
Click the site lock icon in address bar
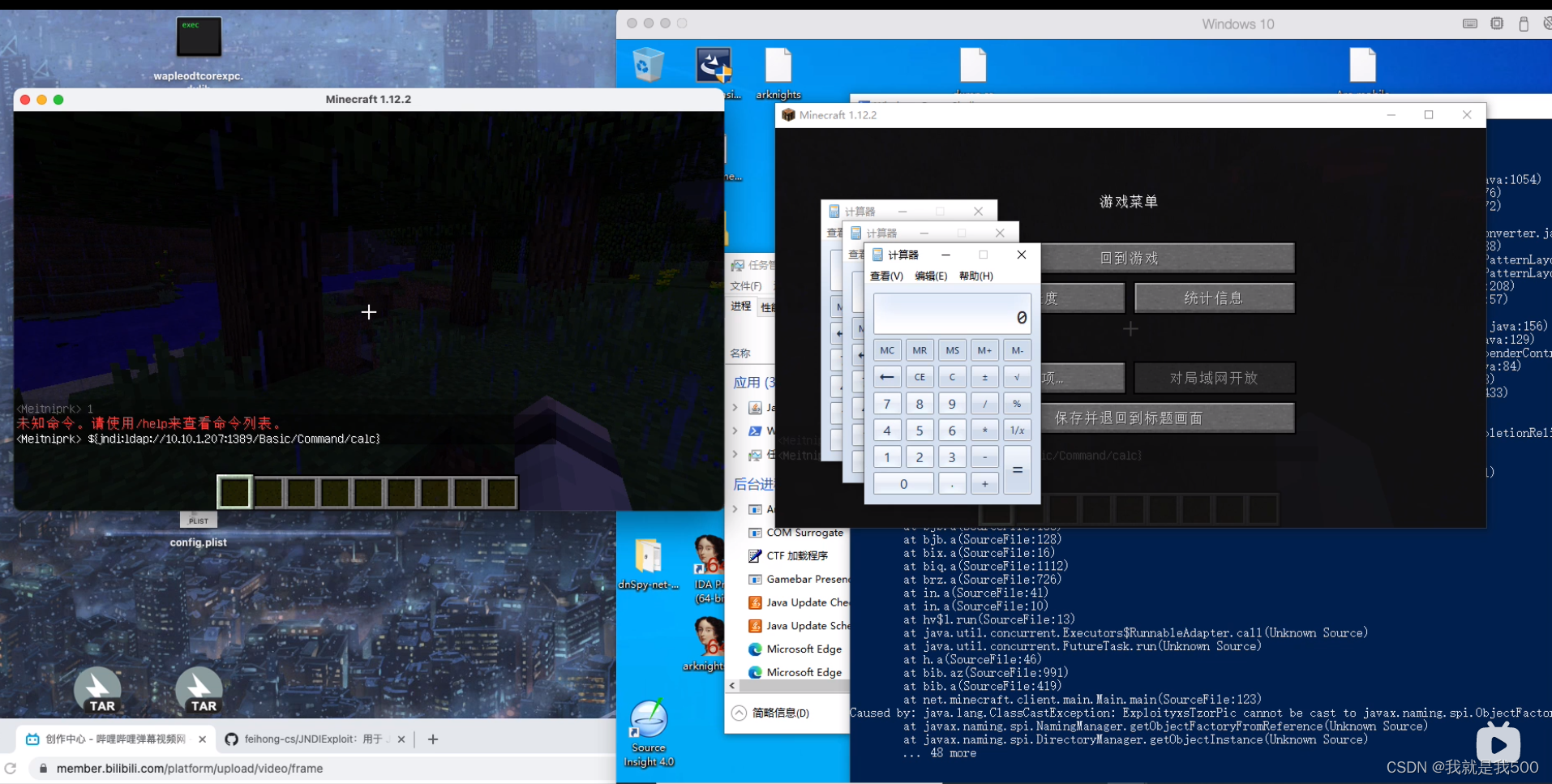(x=43, y=769)
